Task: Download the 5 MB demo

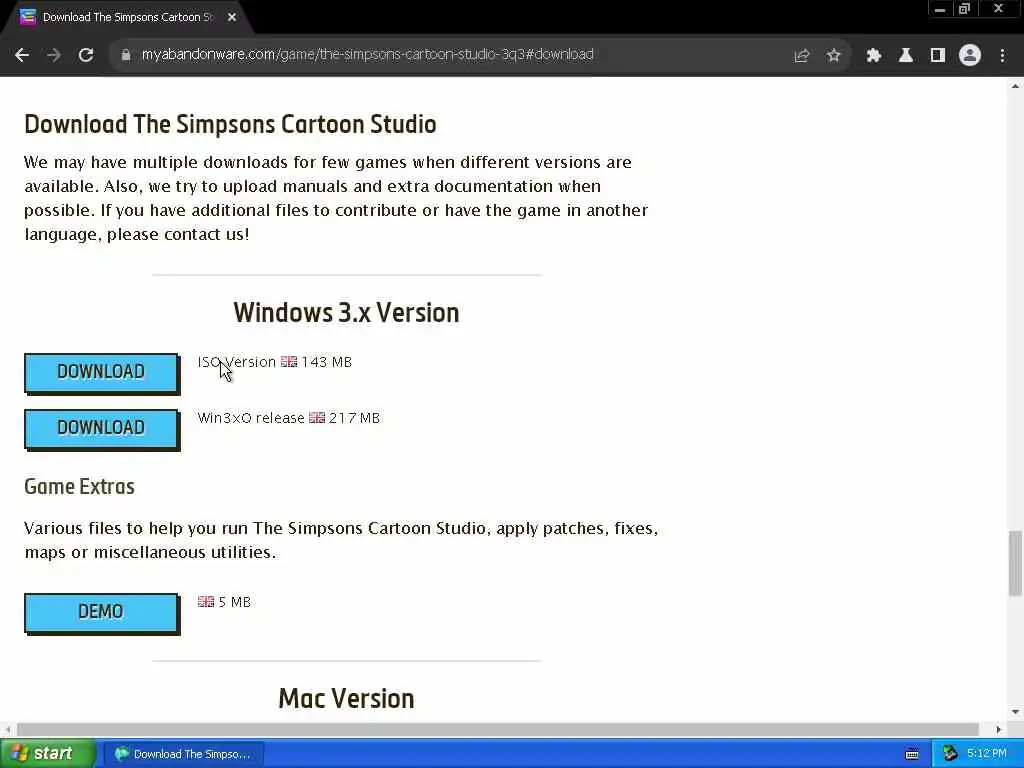Action: click(101, 613)
